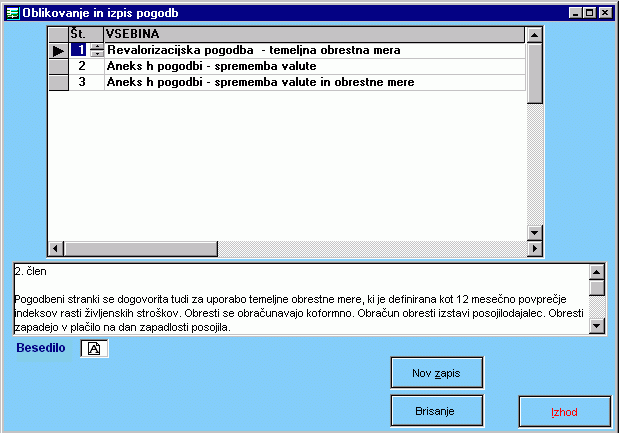Viewport: 619px width, 433px height.
Task: Click the table vertical scrollbar thumb
Action: 535,73
